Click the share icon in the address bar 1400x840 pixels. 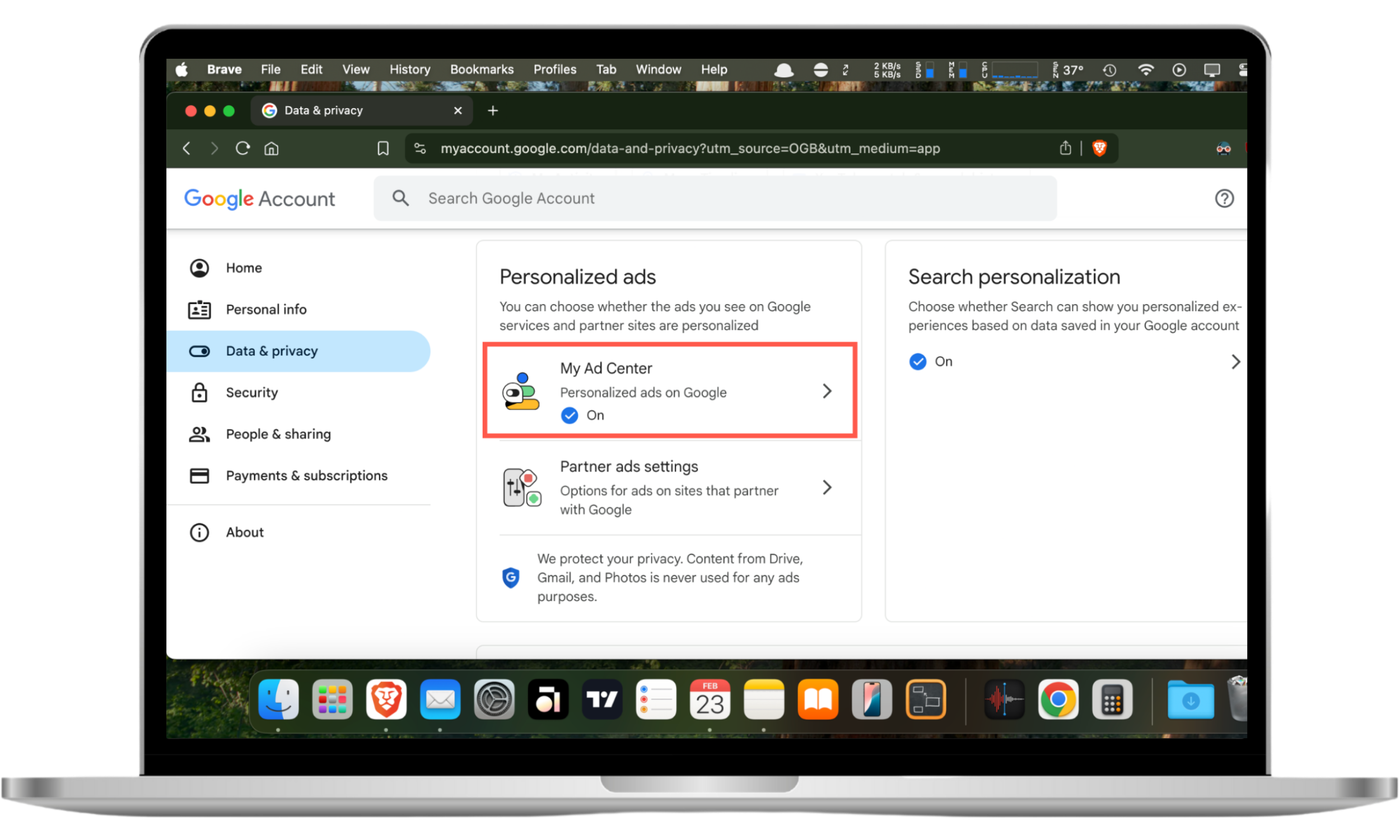point(1065,148)
